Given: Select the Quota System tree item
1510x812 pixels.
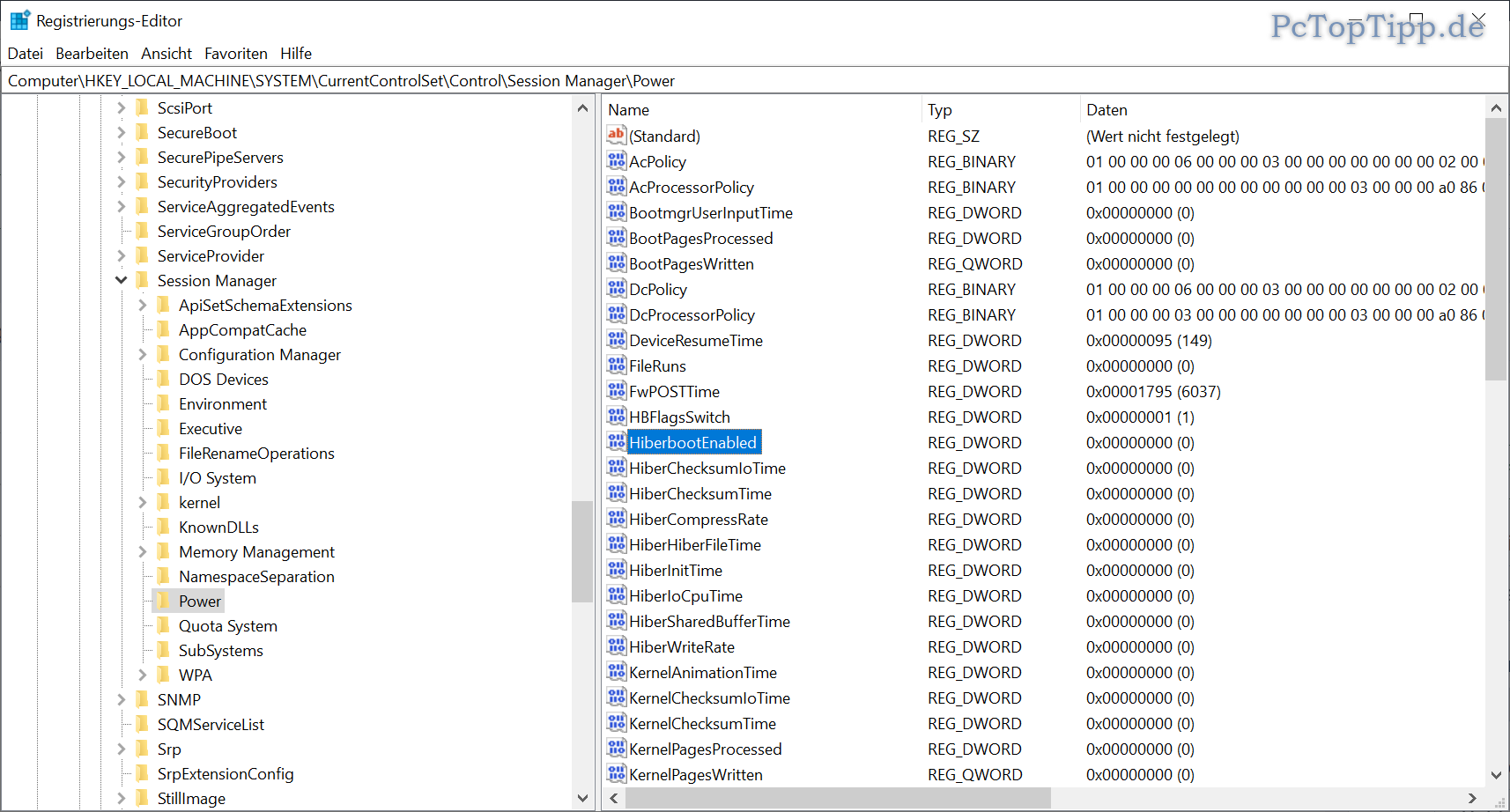Looking at the screenshot, I should pos(228,625).
